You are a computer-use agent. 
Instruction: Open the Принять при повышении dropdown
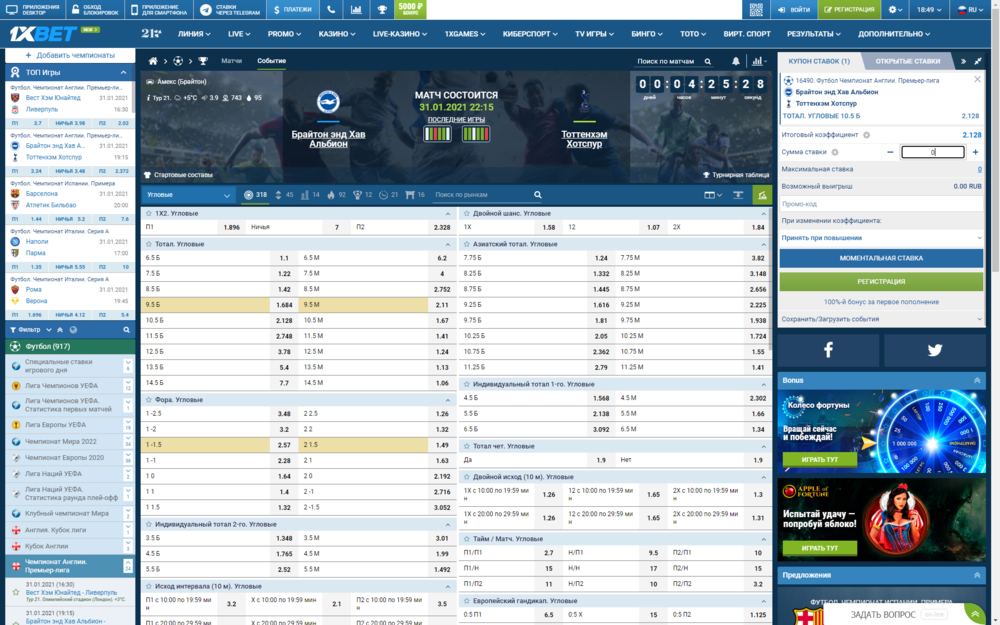tap(881, 238)
